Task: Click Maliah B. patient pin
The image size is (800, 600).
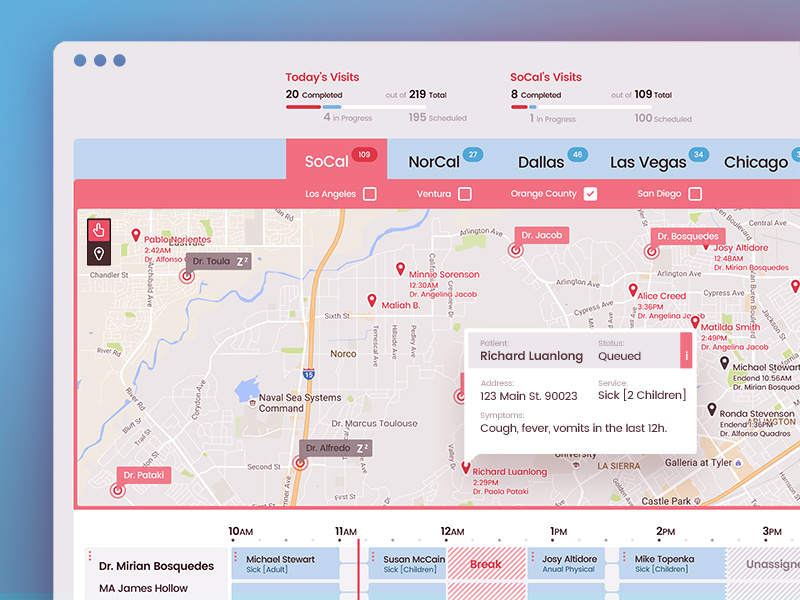Action: click(372, 300)
